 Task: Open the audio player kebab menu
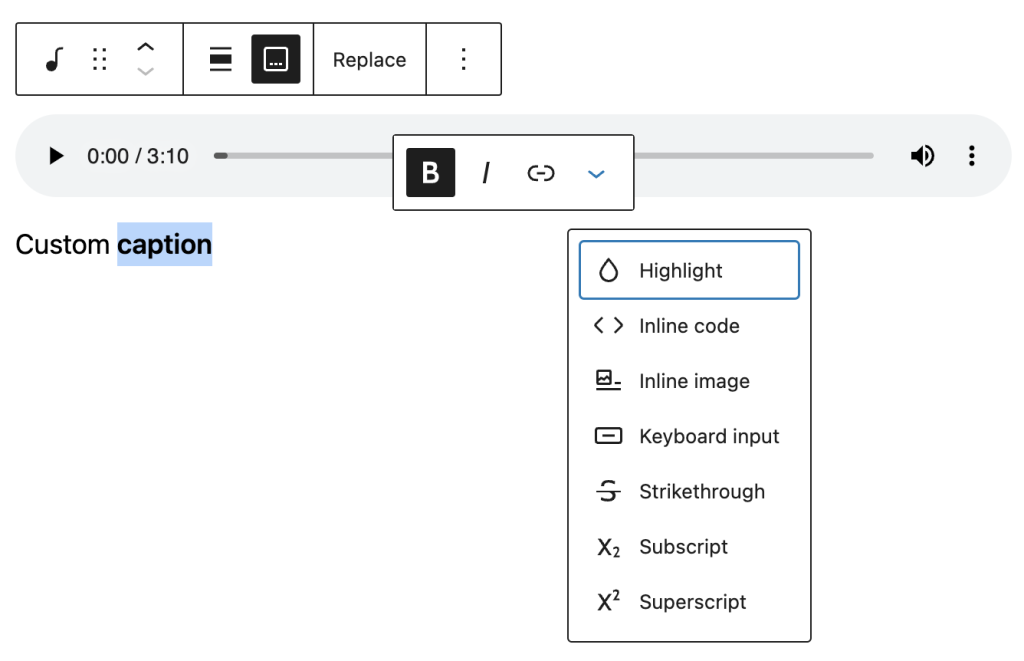click(x=972, y=155)
